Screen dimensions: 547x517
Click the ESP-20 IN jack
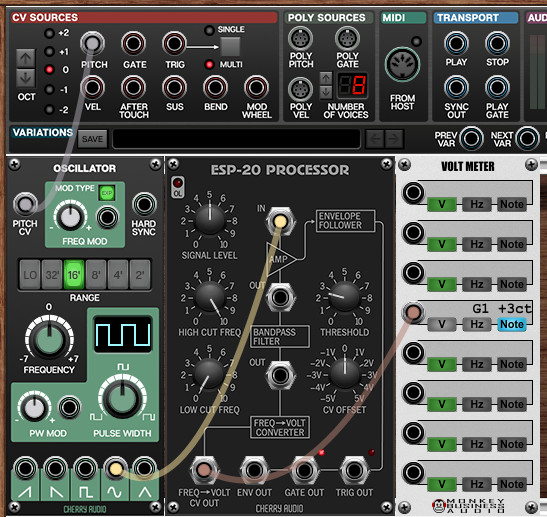click(280, 222)
